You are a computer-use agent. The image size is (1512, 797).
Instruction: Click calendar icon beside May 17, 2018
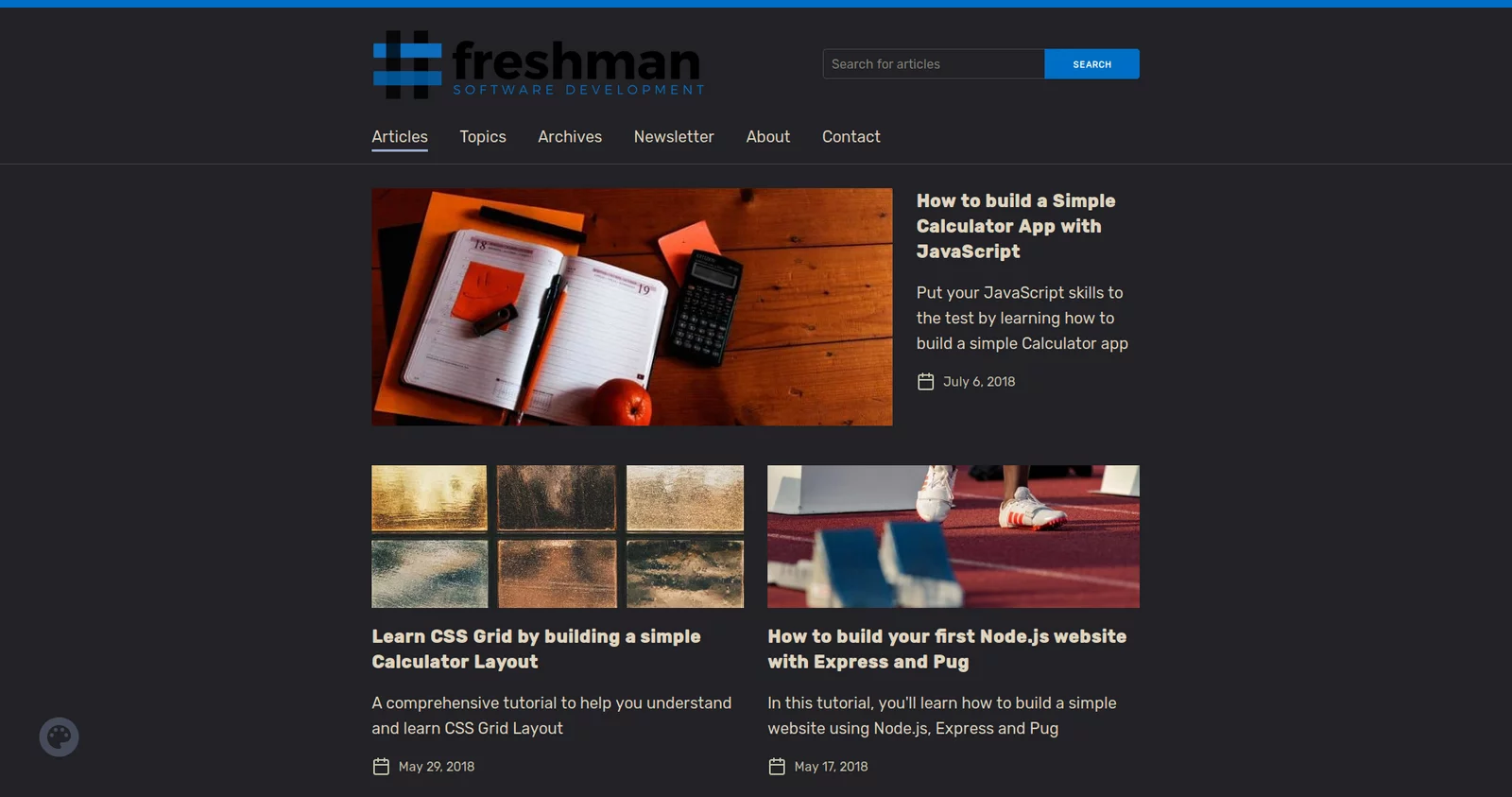[x=777, y=766]
